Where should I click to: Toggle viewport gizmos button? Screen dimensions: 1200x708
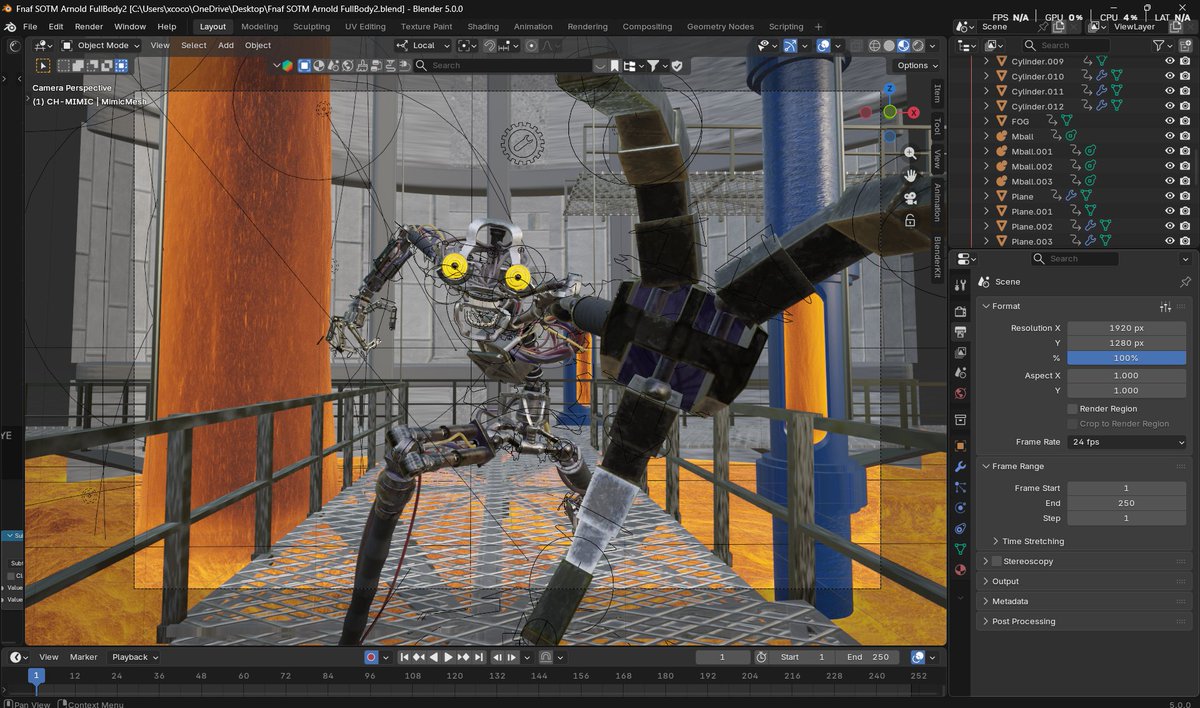point(790,45)
